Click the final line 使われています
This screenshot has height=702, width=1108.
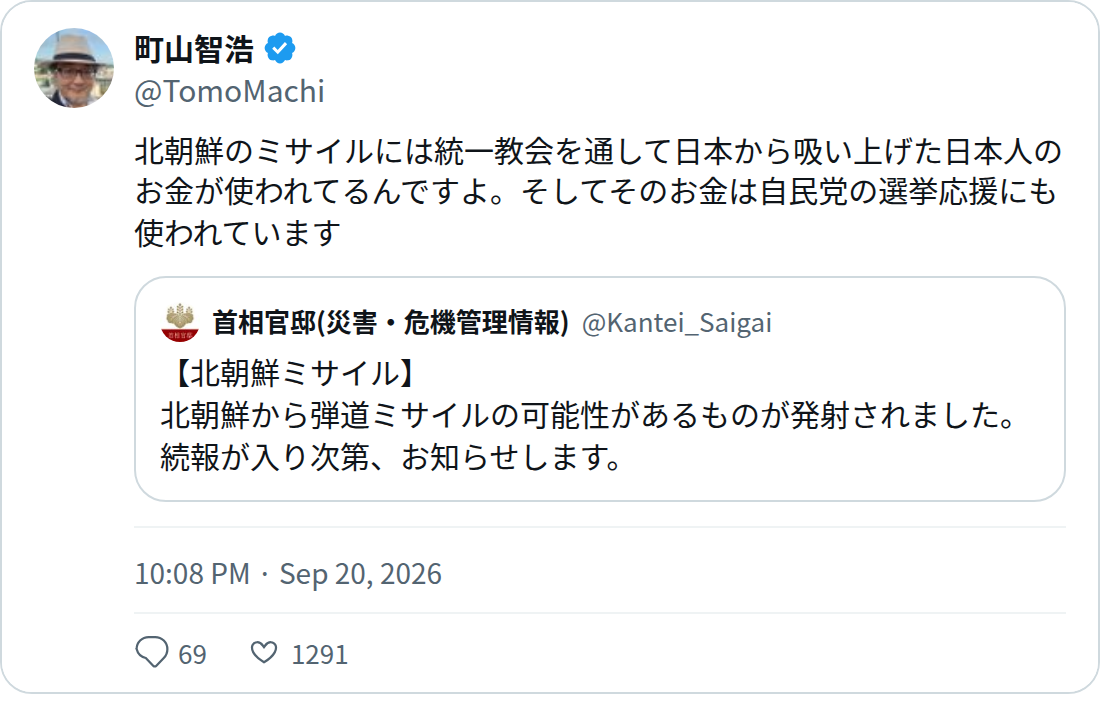(237, 233)
